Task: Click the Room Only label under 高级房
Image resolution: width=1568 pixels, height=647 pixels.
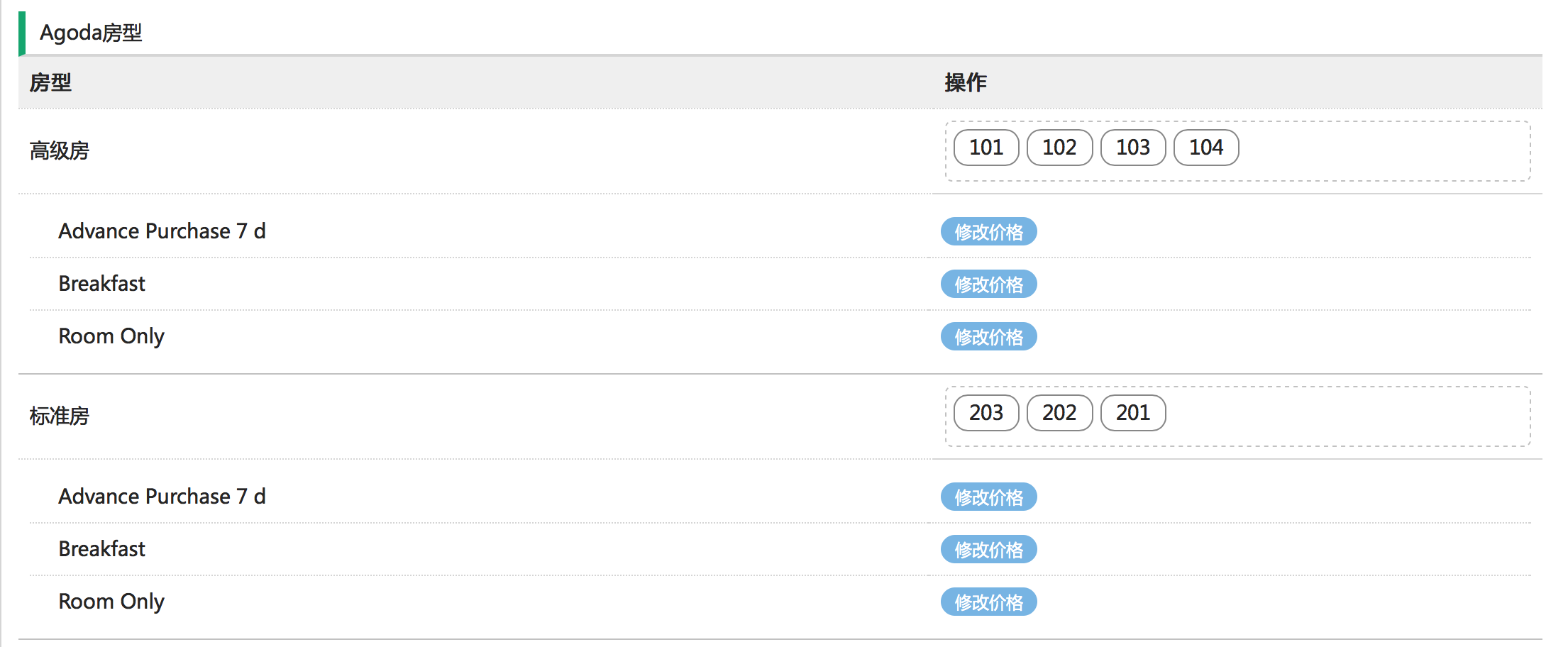Action: pyautogui.click(x=111, y=336)
